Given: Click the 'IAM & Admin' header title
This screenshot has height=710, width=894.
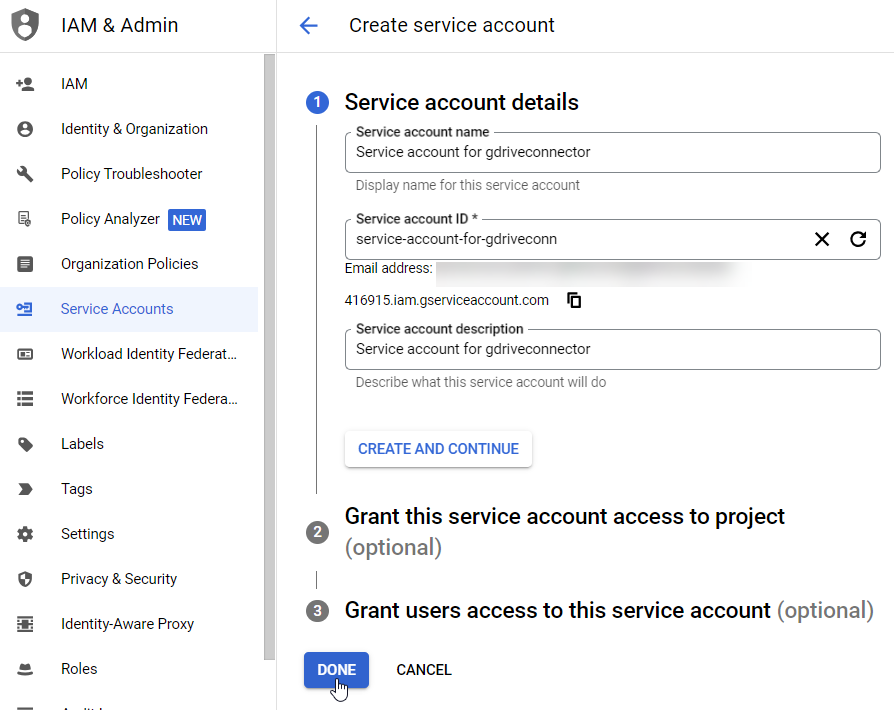Looking at the screenshot, I should [120, 25].
